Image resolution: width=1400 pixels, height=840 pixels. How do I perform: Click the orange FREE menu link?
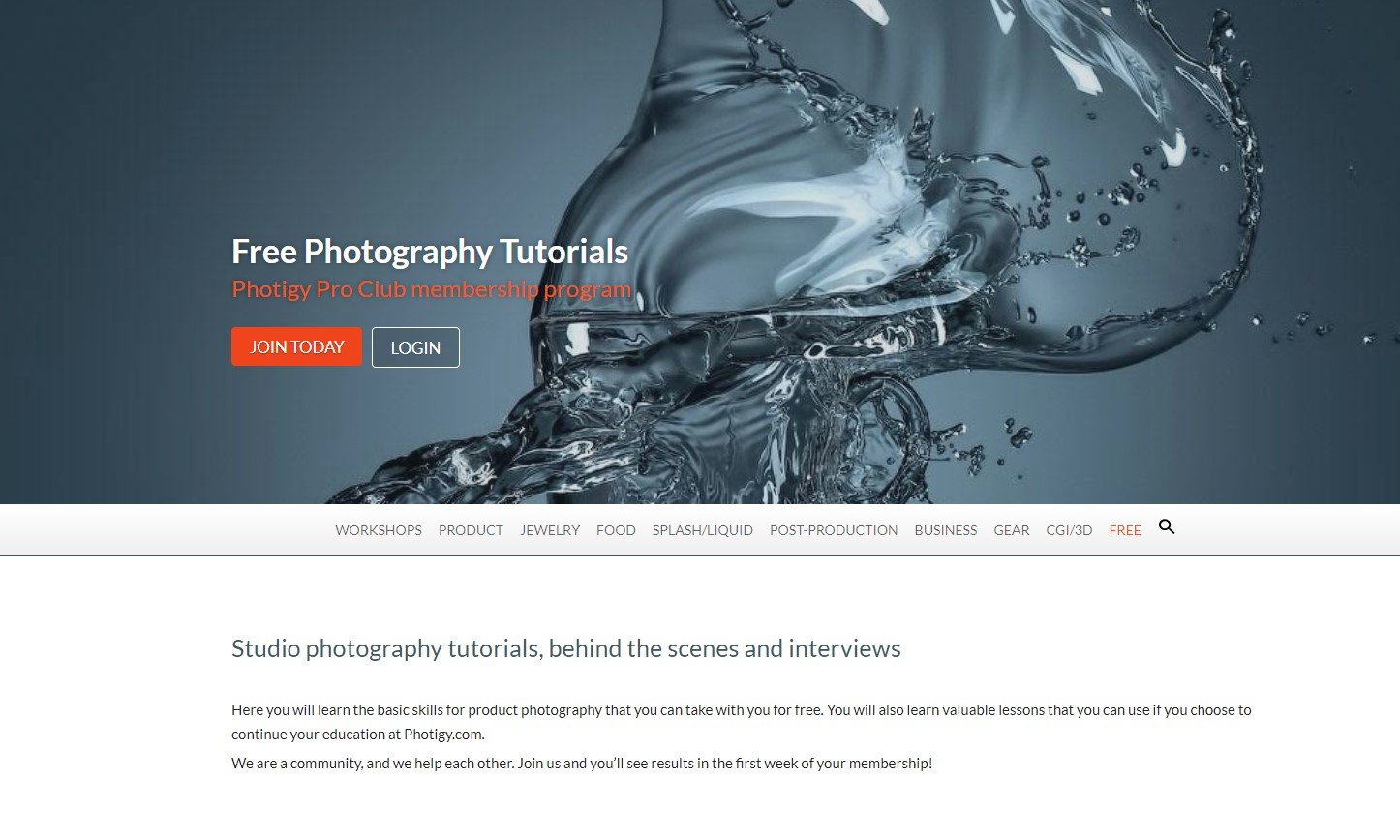tap(1125, 530)
